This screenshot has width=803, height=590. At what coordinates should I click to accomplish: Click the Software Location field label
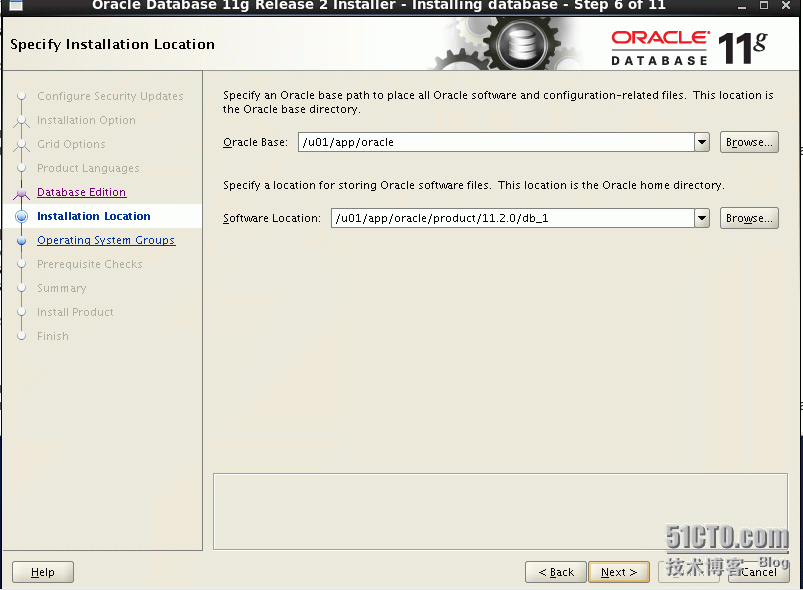pos(271,218)
